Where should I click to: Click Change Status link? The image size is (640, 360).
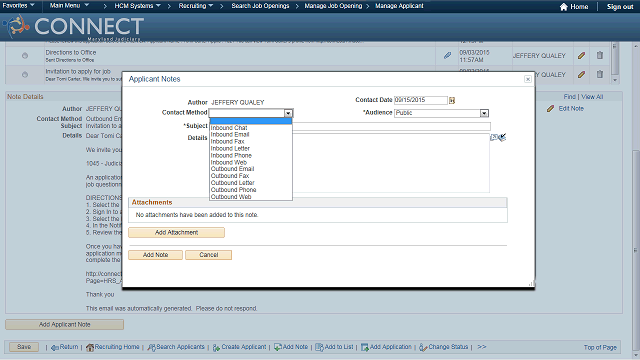tap(443, 347)
